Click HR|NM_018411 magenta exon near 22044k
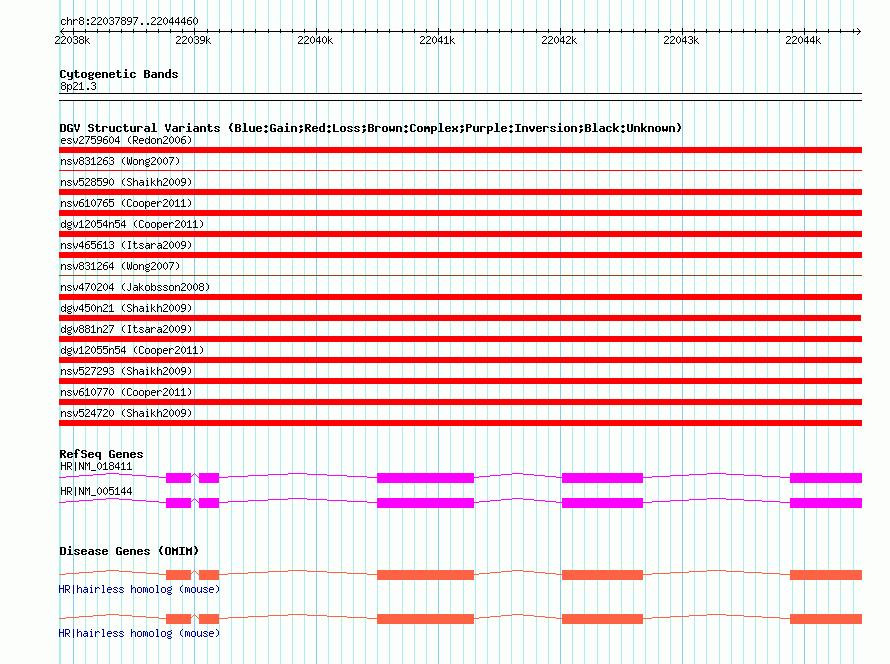This screenshot has width=890, height=664. pos(826,478)
